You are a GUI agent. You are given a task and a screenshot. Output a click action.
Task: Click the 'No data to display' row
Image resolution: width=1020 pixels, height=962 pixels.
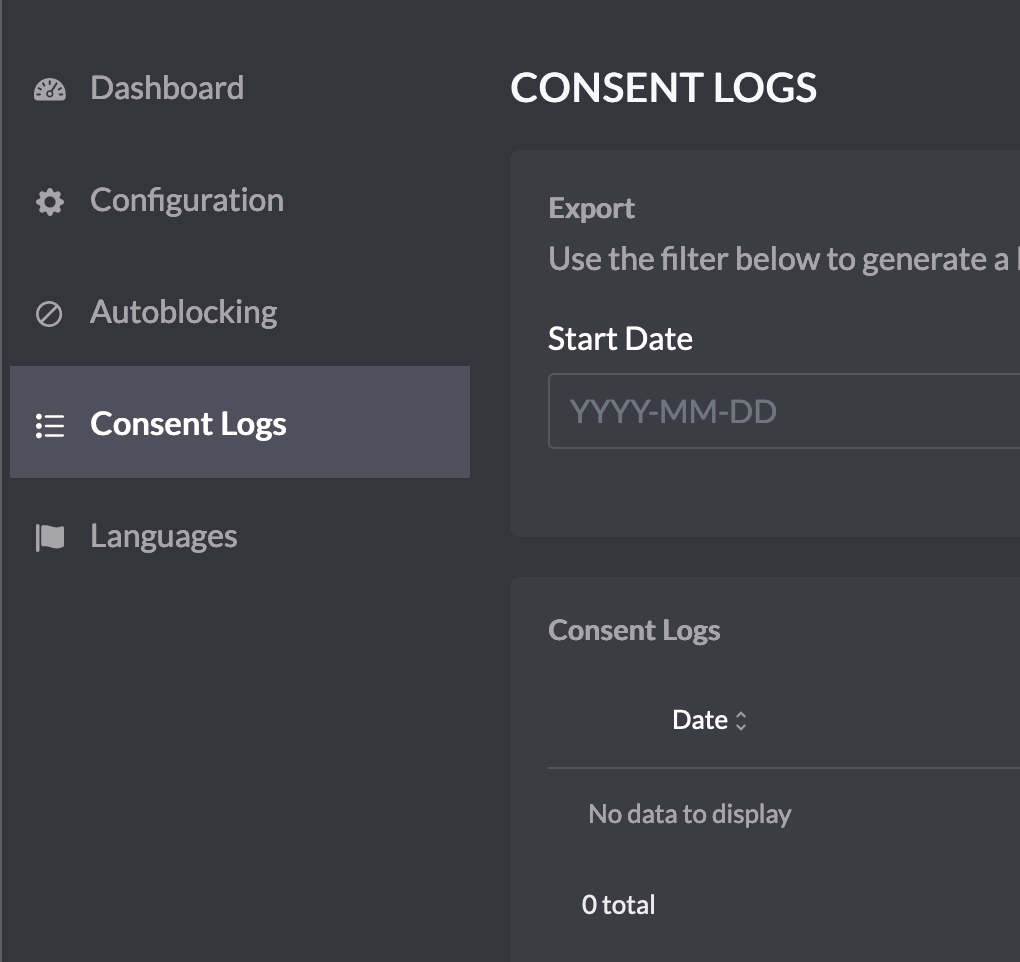(690, 814)
